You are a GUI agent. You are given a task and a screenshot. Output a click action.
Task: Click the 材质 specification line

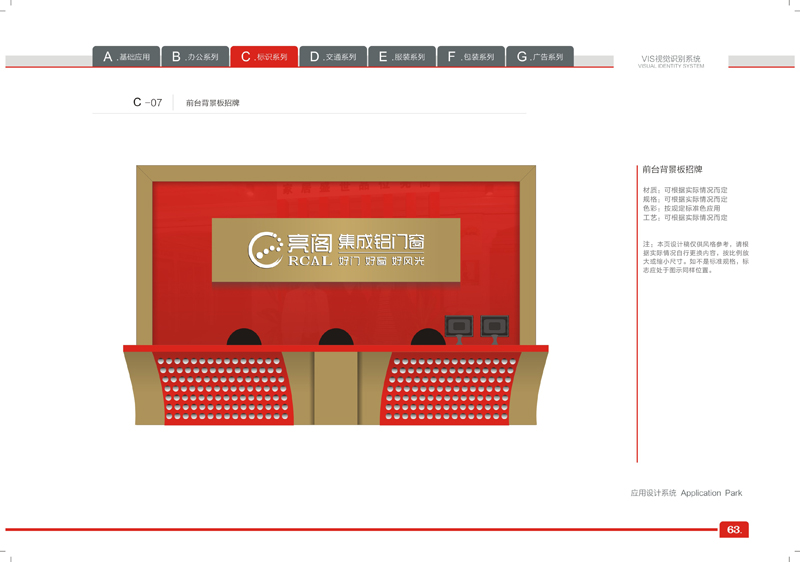click(x=685, y=190)
